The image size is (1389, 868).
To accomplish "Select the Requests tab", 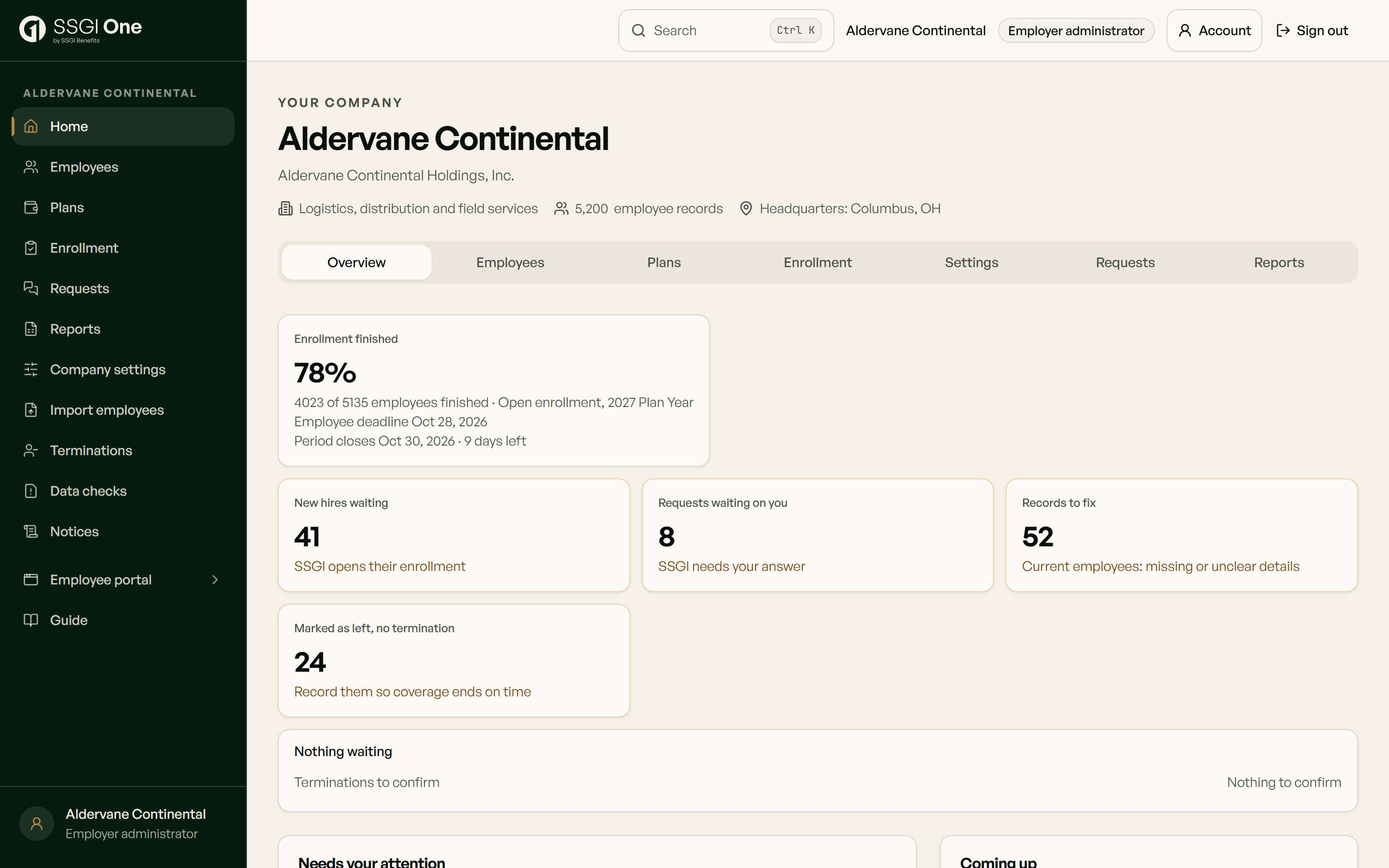I will point(1125,262).
